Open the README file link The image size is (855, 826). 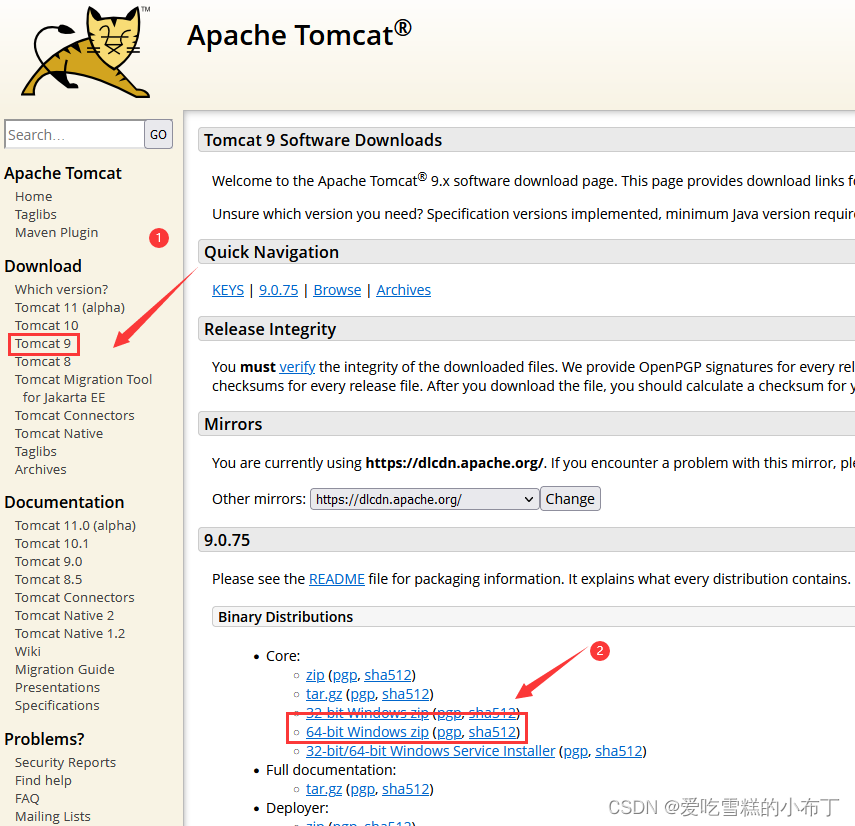click(x=336, y=579)
